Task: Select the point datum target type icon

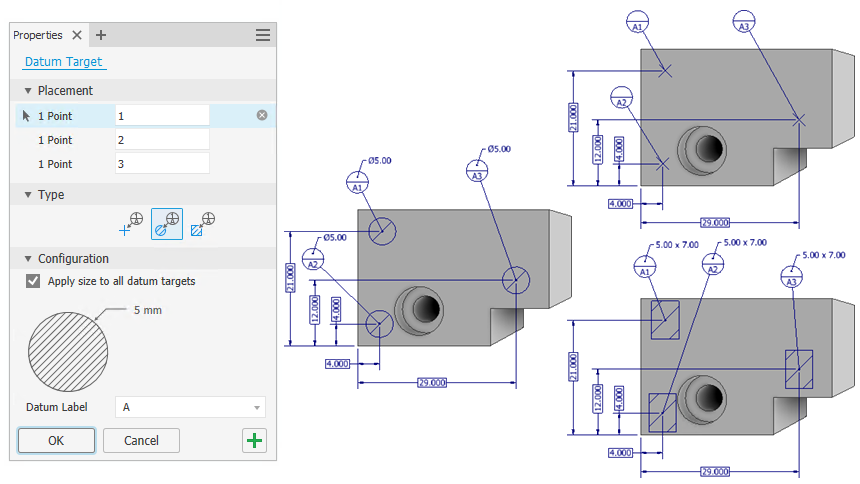Action: [x=131, y=224]
